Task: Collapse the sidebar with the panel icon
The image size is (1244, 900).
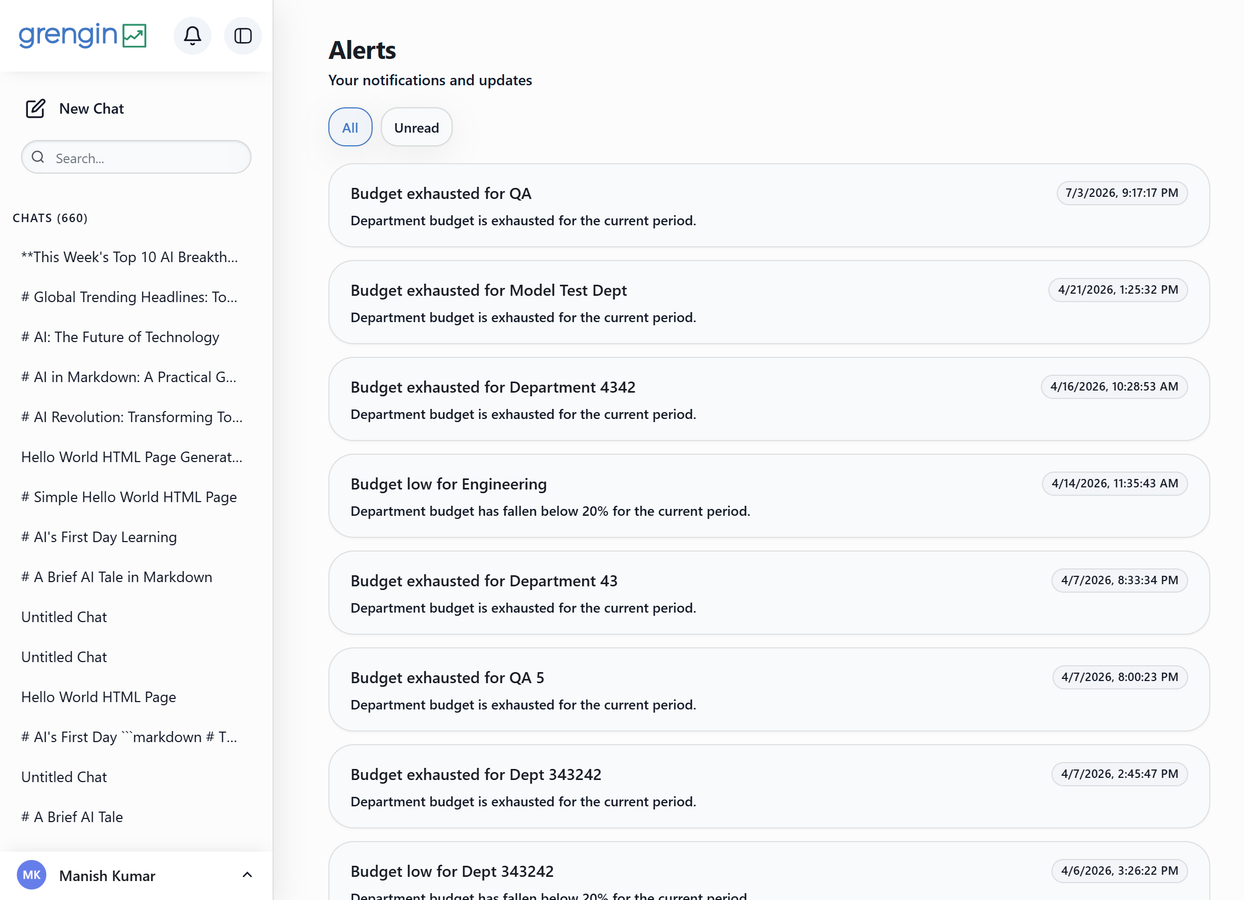Action: click(x=243, y=36)
